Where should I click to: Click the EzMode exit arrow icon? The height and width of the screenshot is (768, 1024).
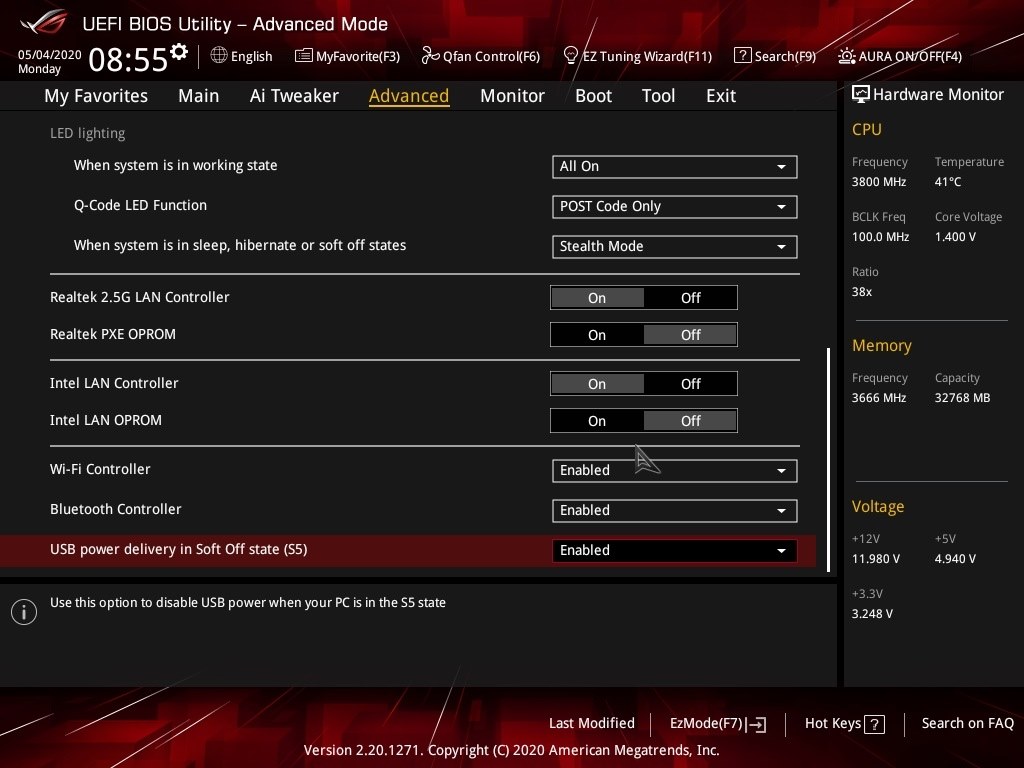(x=756, y=724)
